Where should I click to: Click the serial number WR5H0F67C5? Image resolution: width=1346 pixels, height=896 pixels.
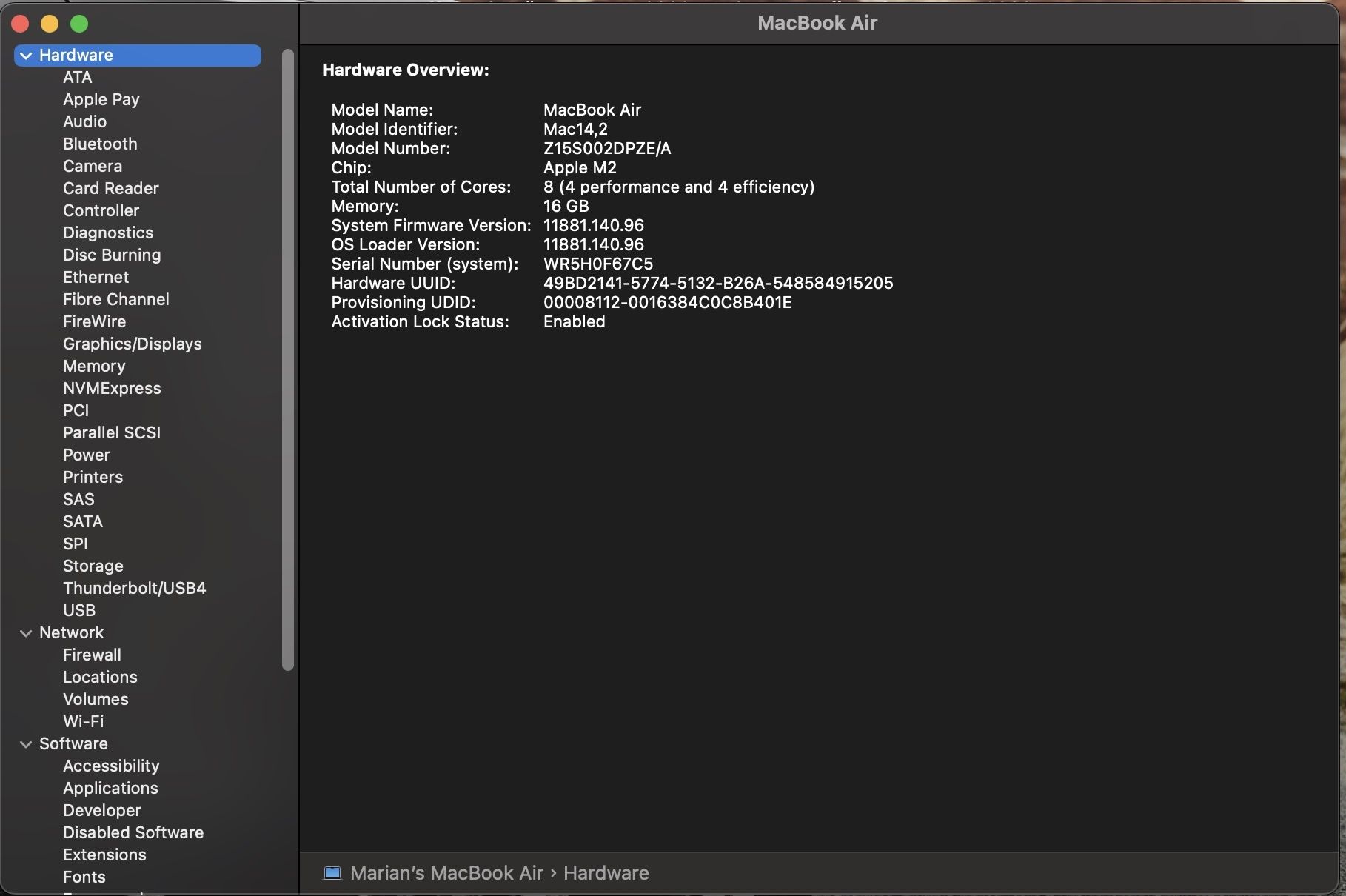[x=598, y=264]
